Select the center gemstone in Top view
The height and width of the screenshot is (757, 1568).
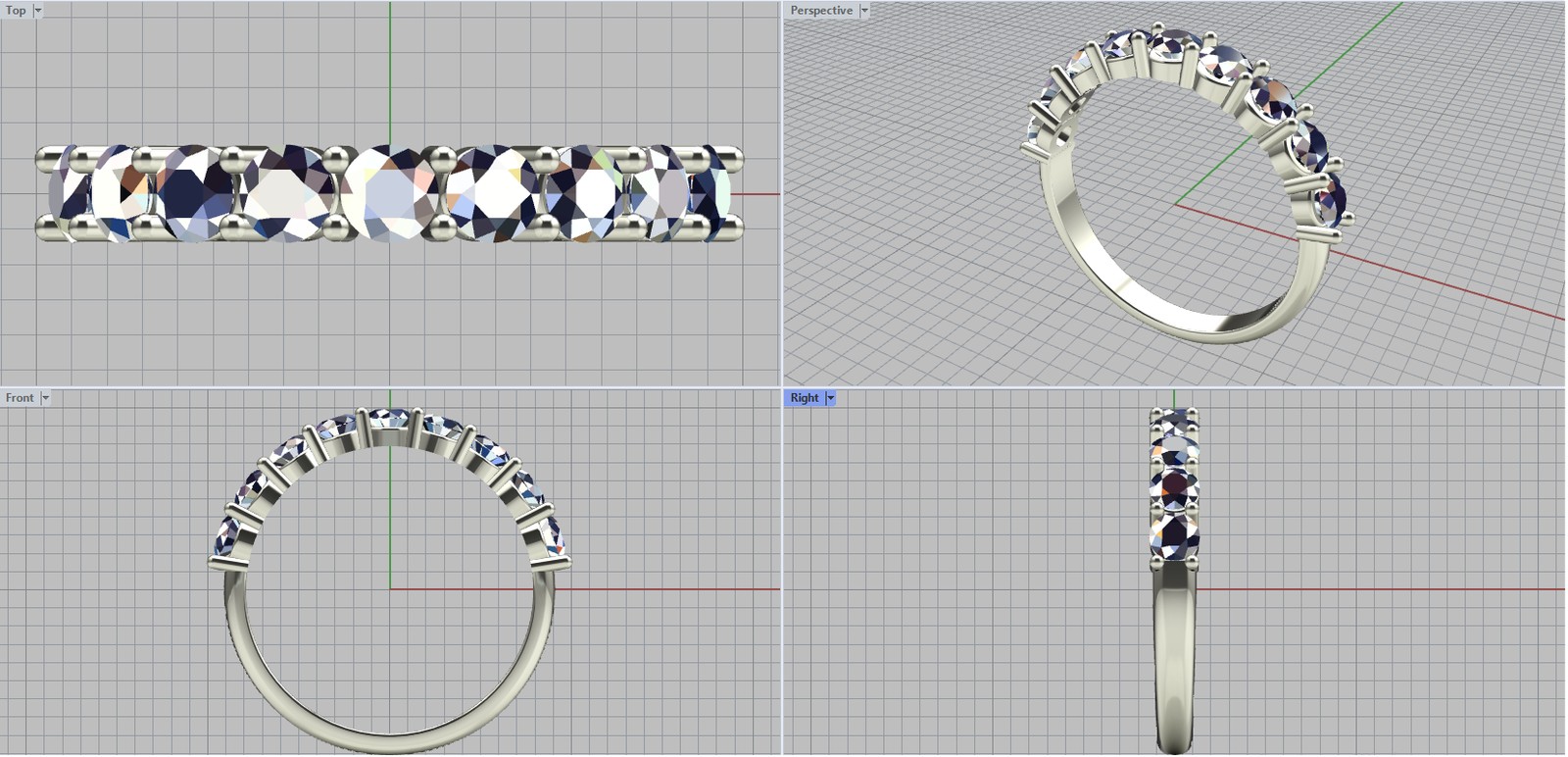(x=390, y=193)
